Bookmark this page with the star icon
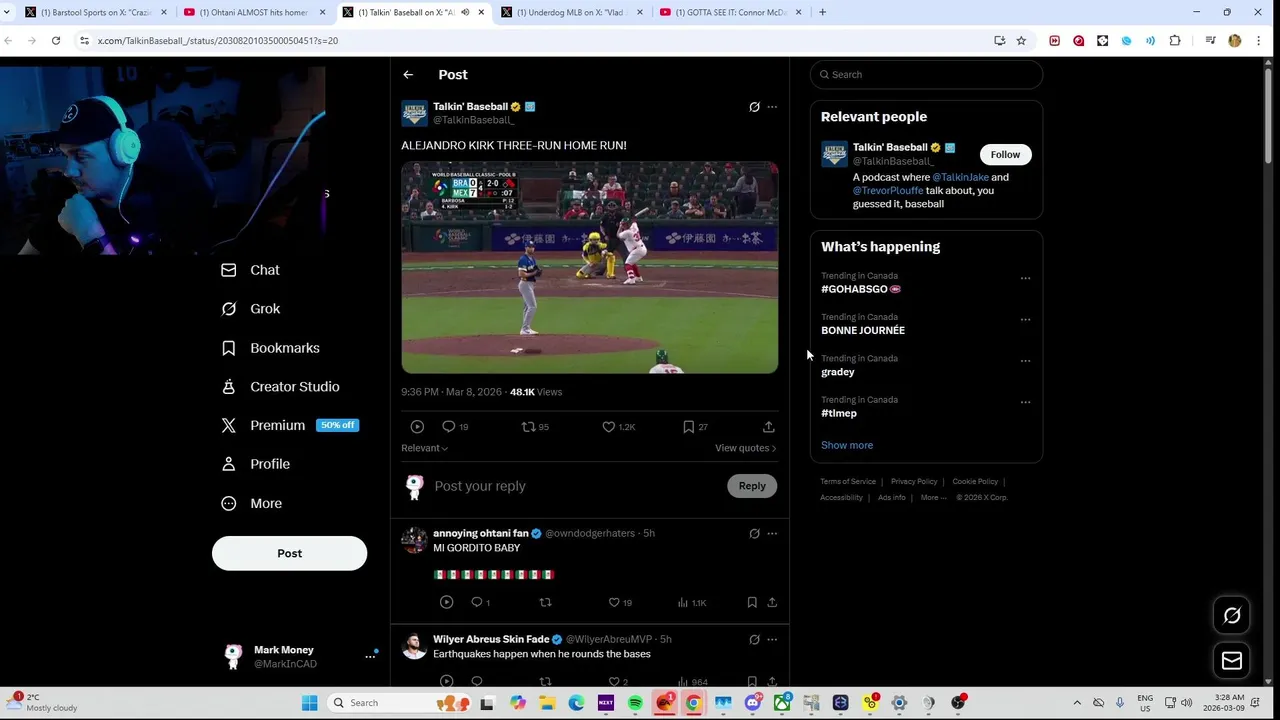The width and height of the screenshot is (1280, 720). click(x=1021, y=41)
